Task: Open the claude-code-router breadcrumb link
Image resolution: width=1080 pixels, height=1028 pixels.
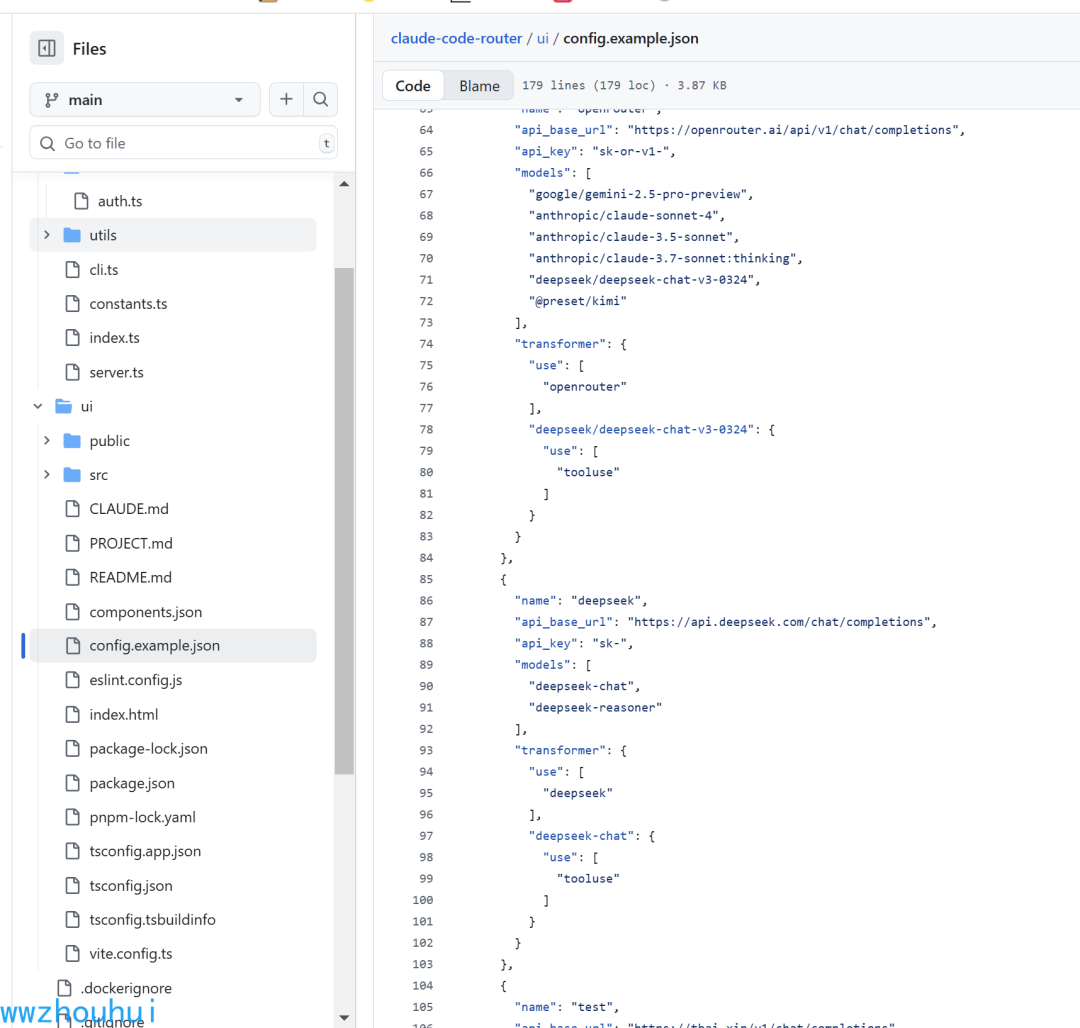Action: tap(456, 39)
